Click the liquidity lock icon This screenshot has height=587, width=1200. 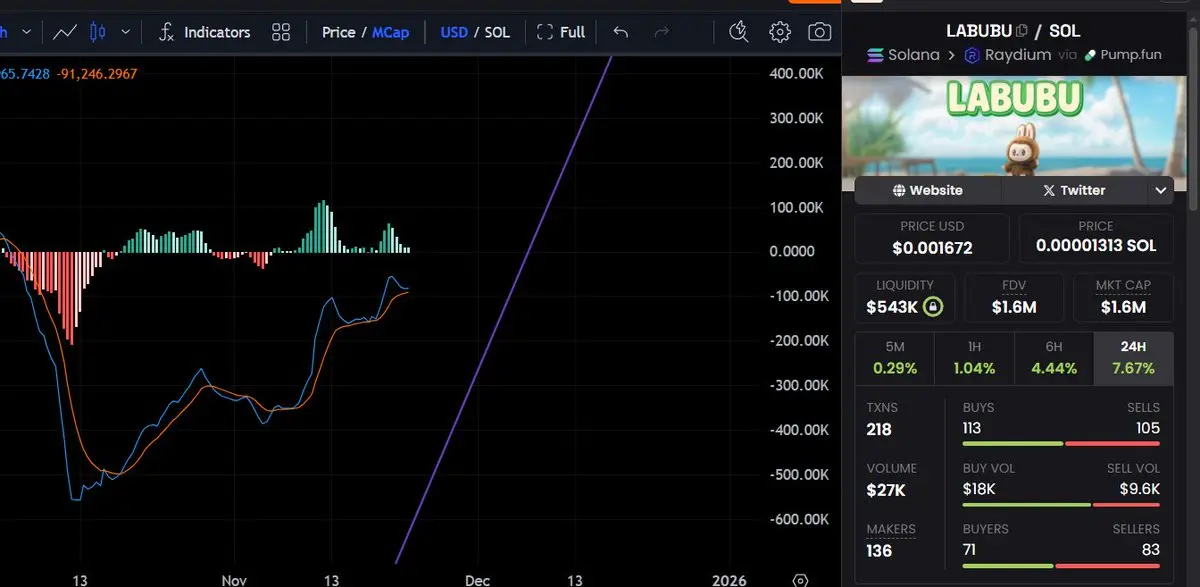click(x=933, y=306)
